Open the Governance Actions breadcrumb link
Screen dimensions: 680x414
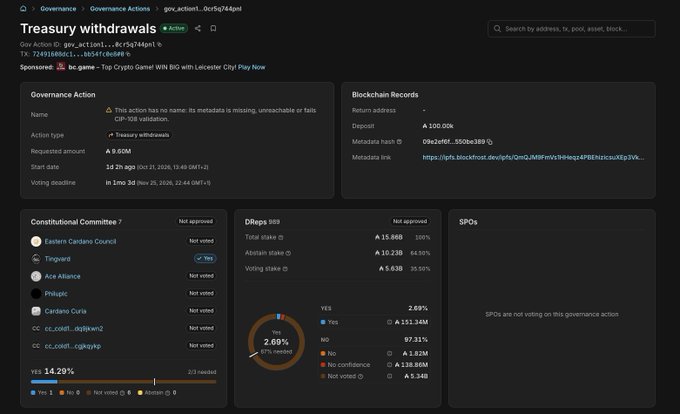pyautogui.click(x=120, y=9)
